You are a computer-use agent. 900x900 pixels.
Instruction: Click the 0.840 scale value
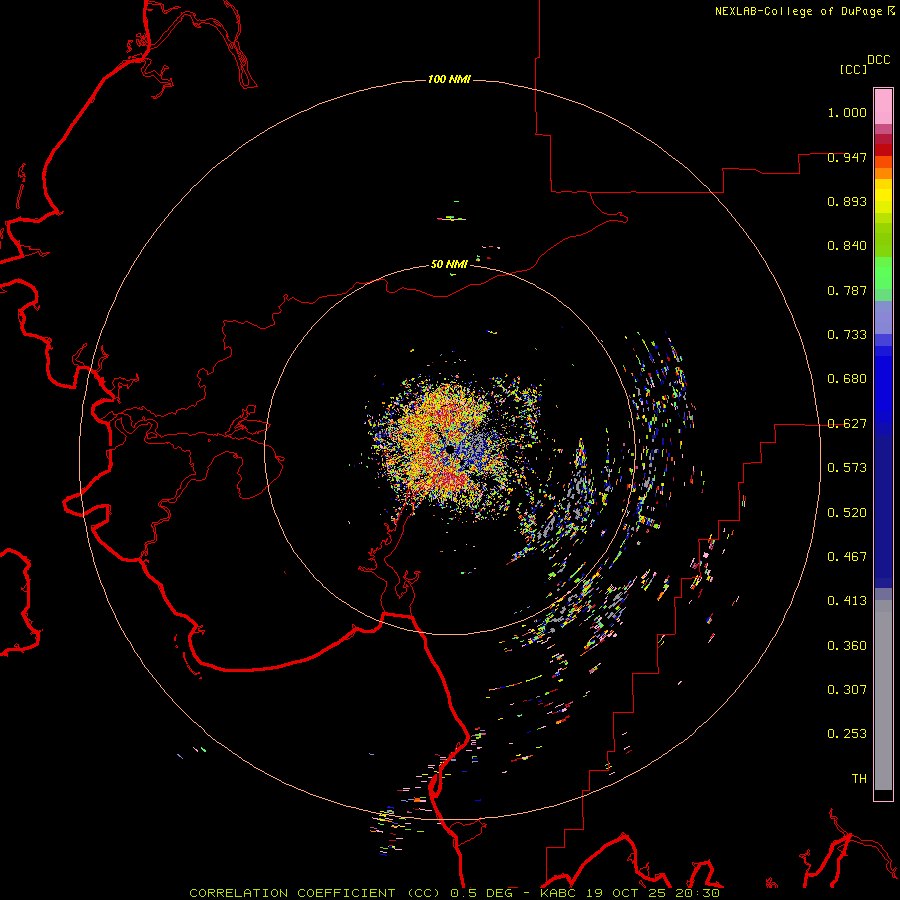pos(847,246)
